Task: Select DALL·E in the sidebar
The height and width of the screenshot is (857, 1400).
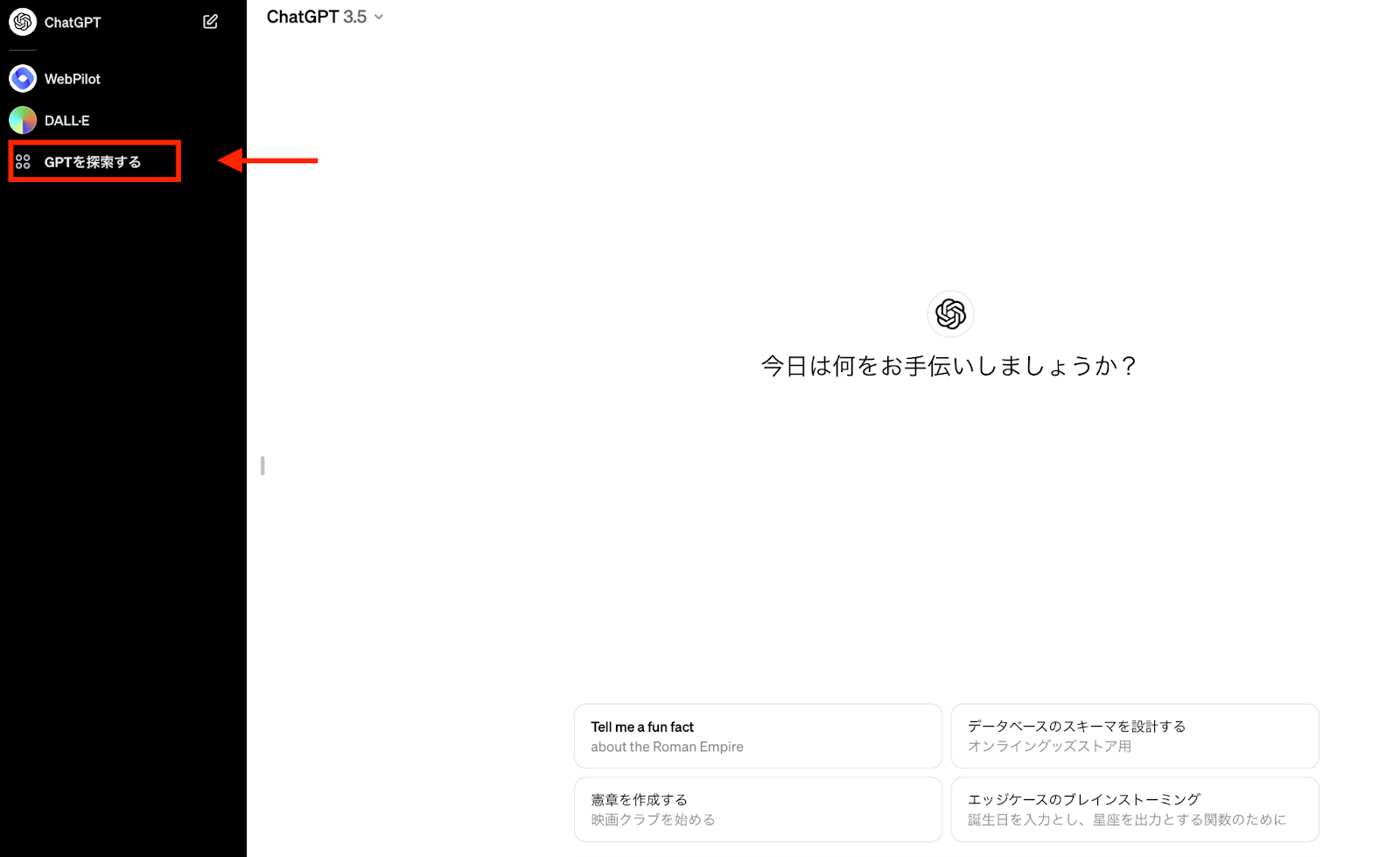Action: pyautogui.click(x=66, y=121)
